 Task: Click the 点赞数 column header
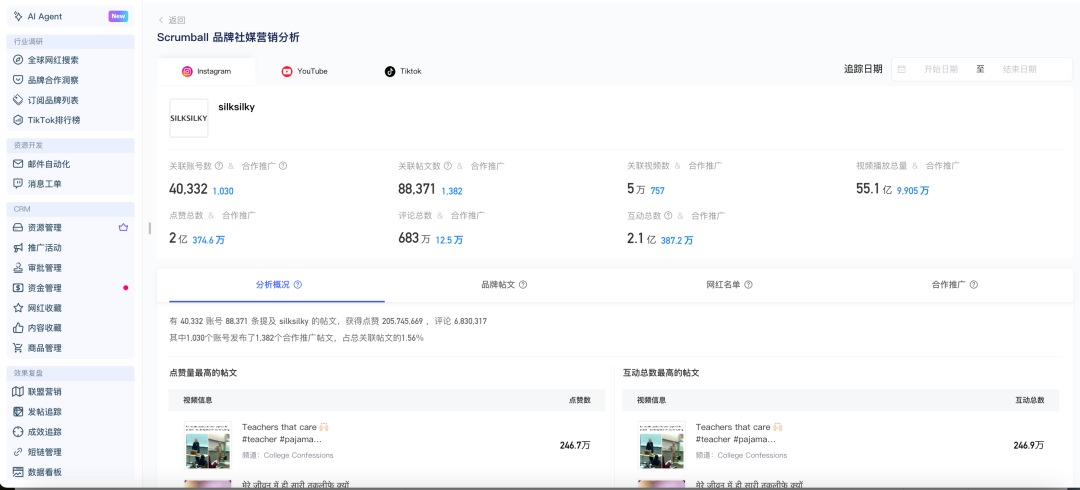579,400
